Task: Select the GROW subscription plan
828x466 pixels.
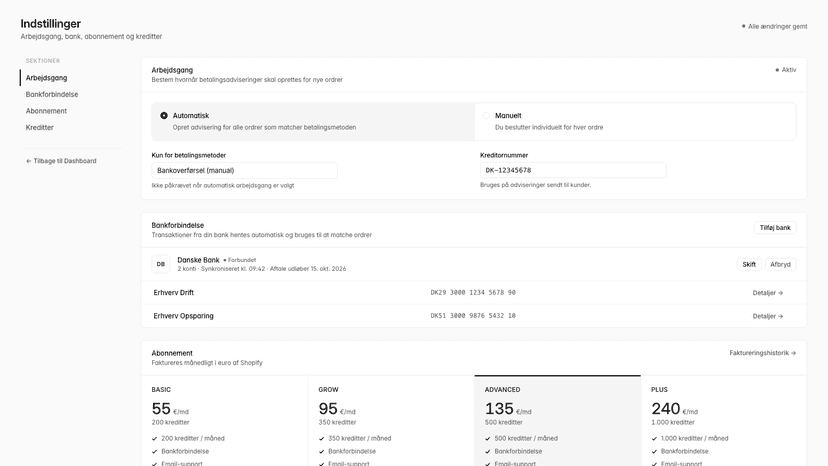Action: (391, 421)
